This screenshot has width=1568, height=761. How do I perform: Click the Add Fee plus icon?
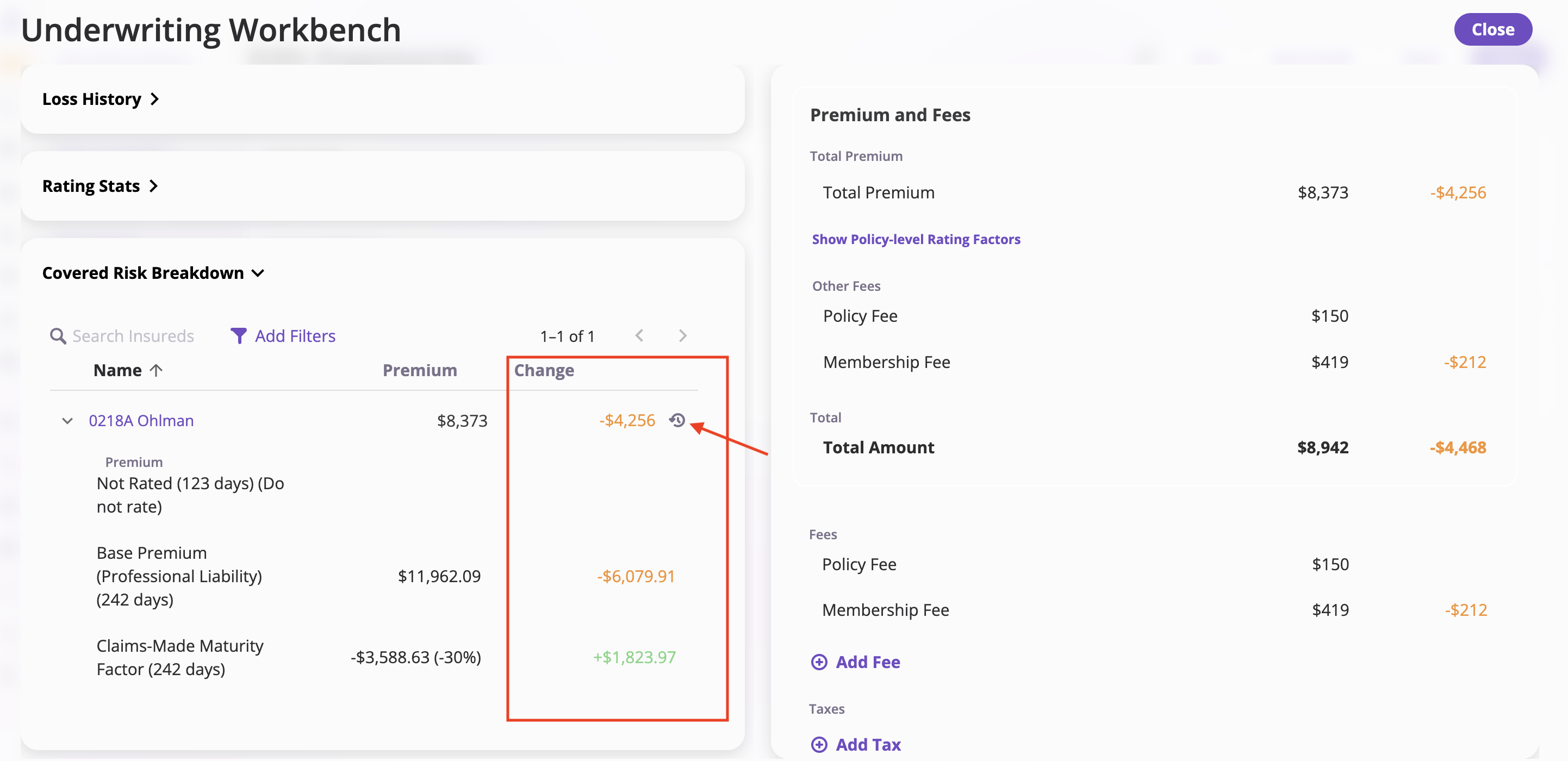(819, 662)
